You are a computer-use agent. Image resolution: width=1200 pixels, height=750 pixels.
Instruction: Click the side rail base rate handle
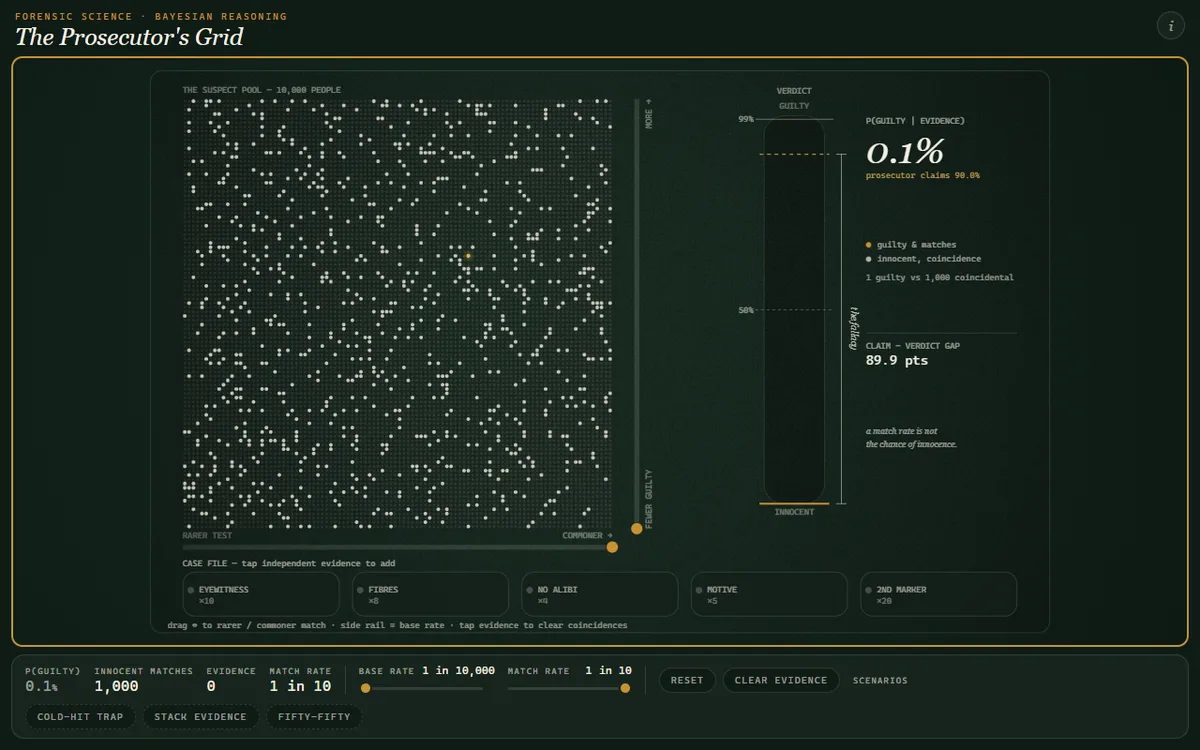click(636, 528)
